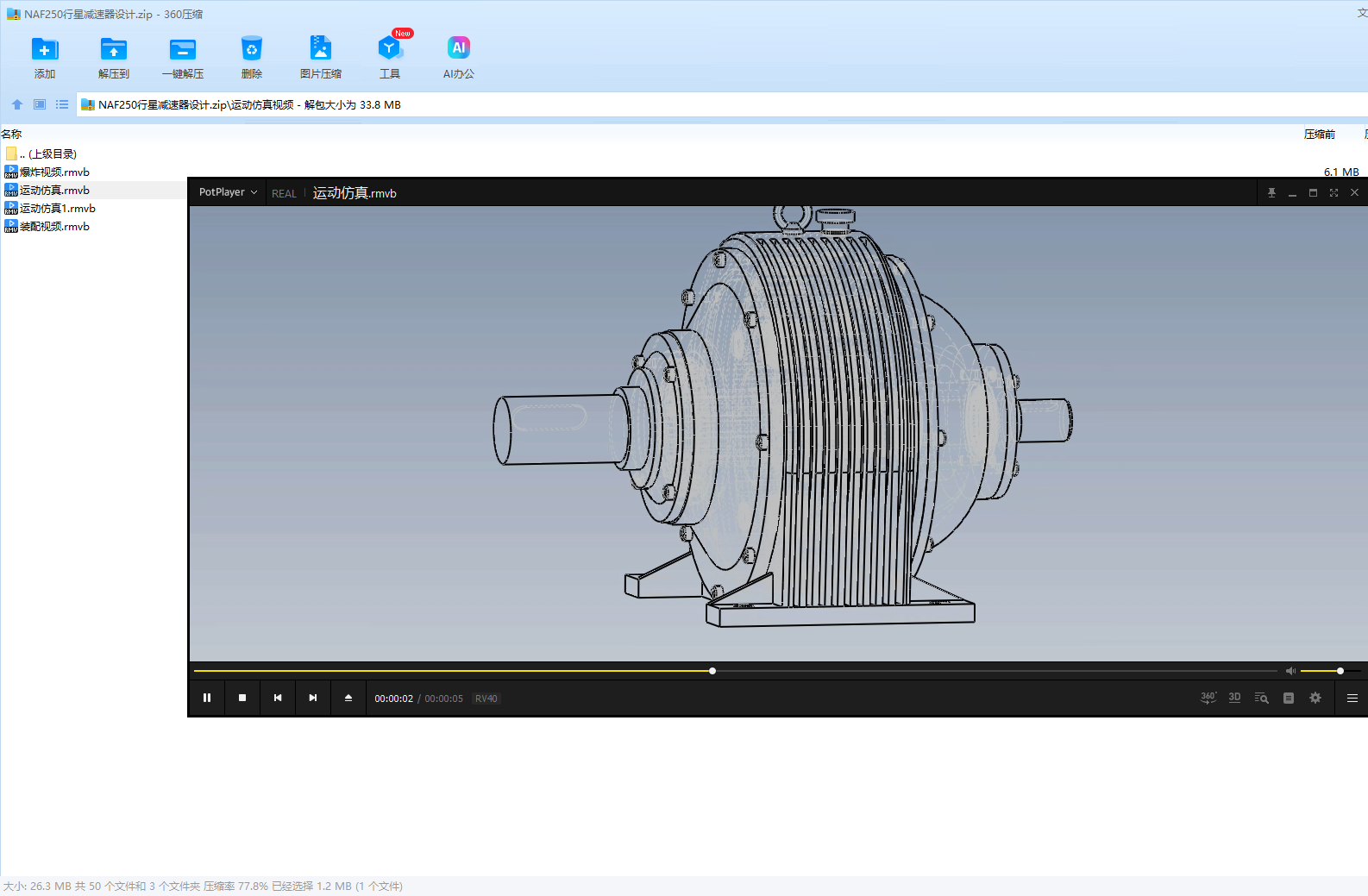
Task: Click the 删除 (Delete) recycle icon
Action: click(x=251, y=50)
